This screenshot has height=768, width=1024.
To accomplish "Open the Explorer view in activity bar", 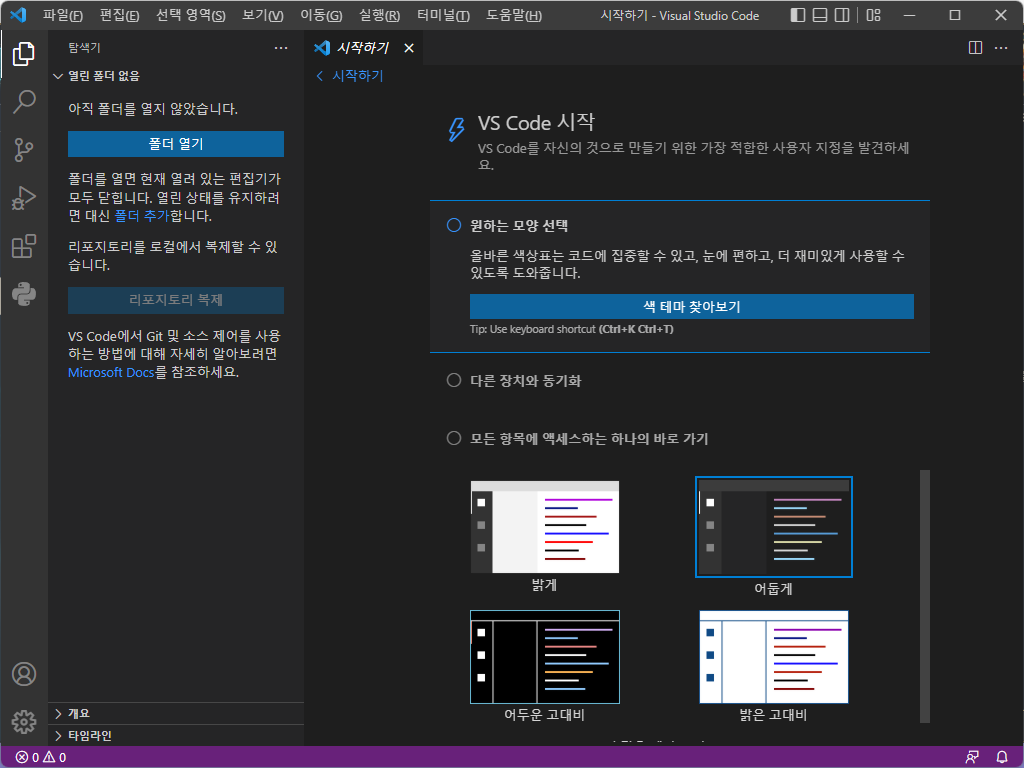I will click(x=24, y=54).
